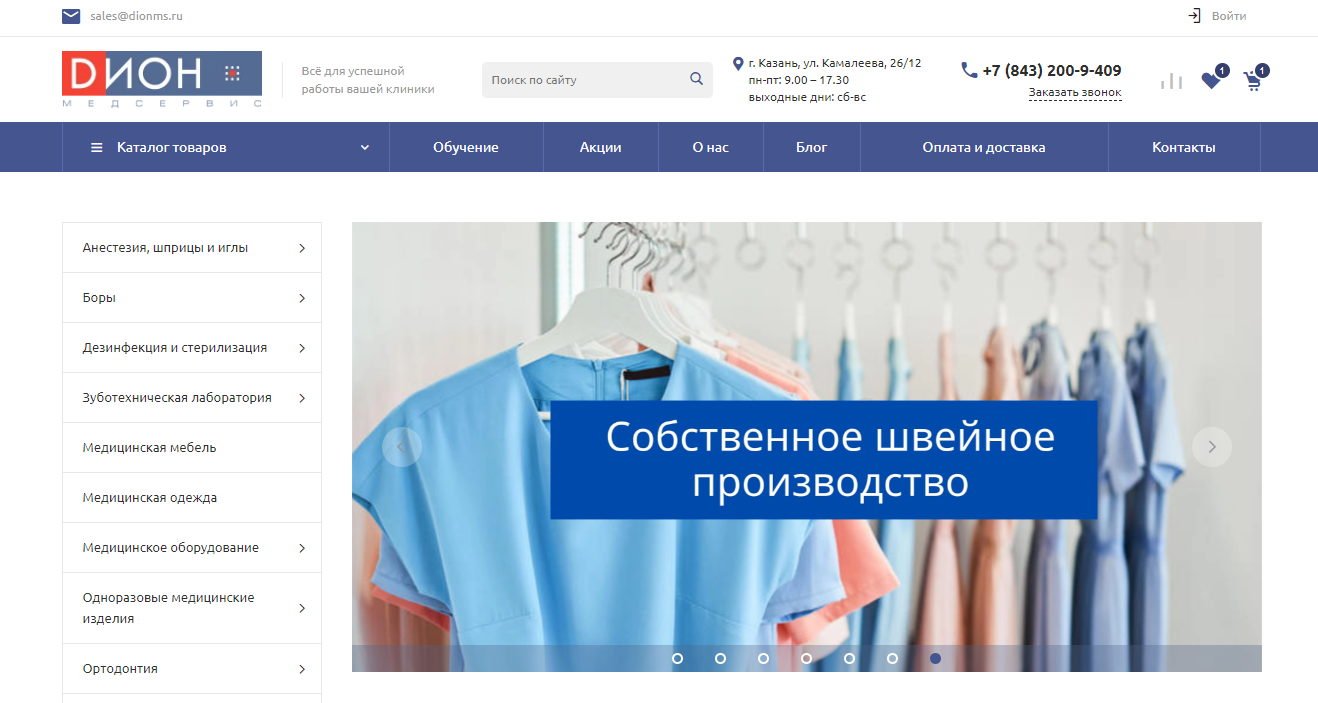Select the fifth banner slide dot
Image resolution: width=1318 pixels, height=703 pixels.
coord(849,658)
